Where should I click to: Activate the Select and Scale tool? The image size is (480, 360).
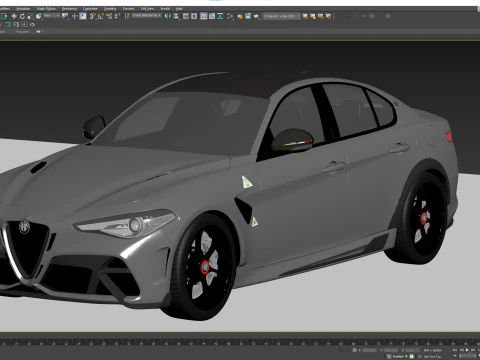[x=30, y=16]
